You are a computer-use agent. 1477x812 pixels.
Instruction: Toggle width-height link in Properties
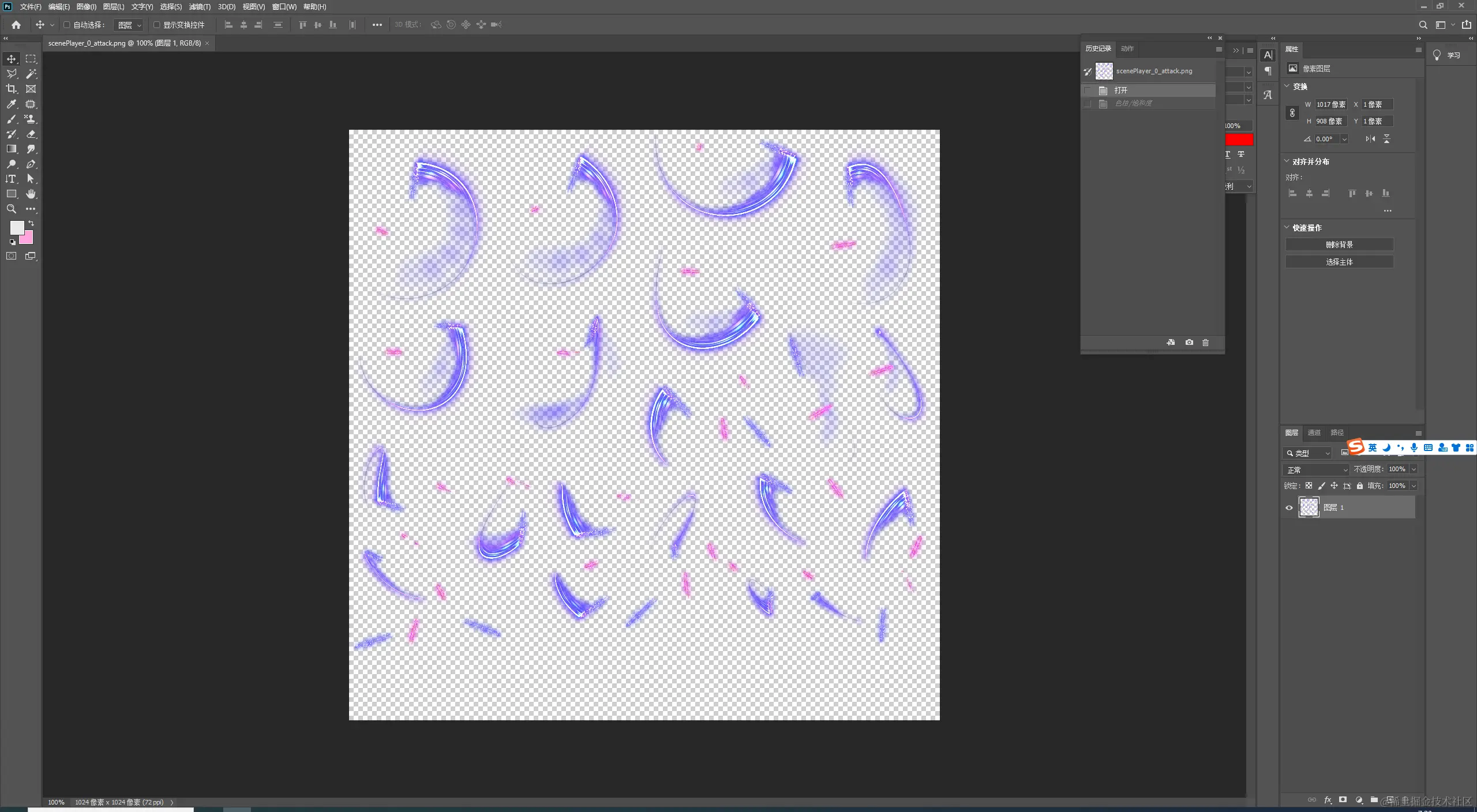pyautogui.click(x=1292, y=113)
